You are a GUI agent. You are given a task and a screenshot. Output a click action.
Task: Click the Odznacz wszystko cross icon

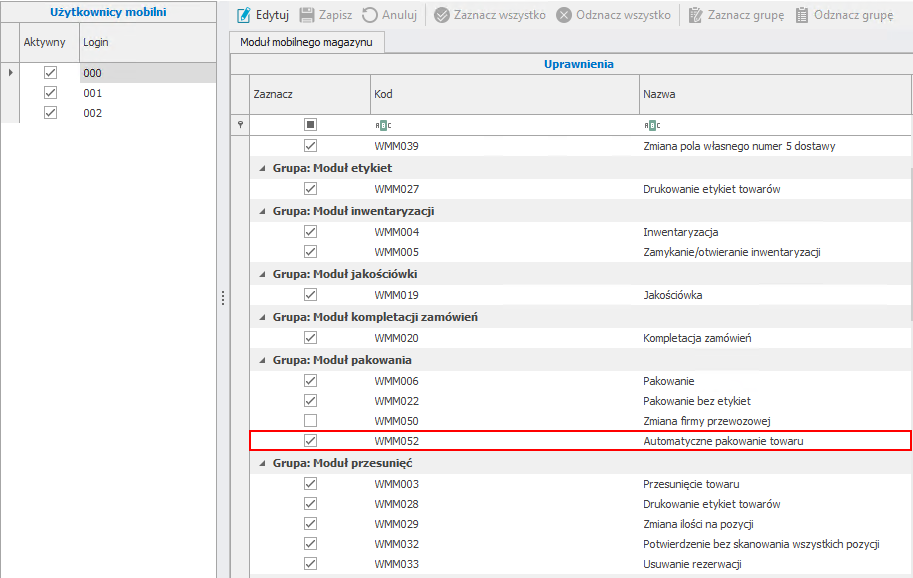(564, 16)
